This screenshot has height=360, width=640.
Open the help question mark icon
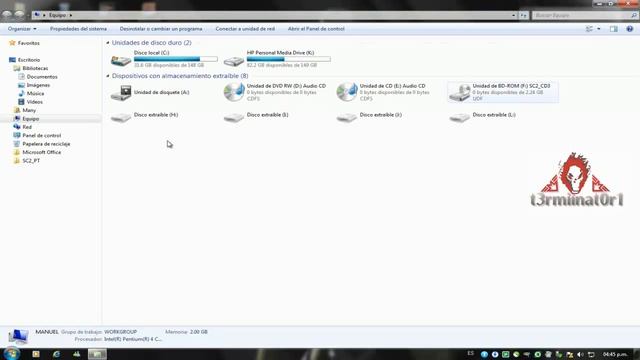tap(630, 29)
